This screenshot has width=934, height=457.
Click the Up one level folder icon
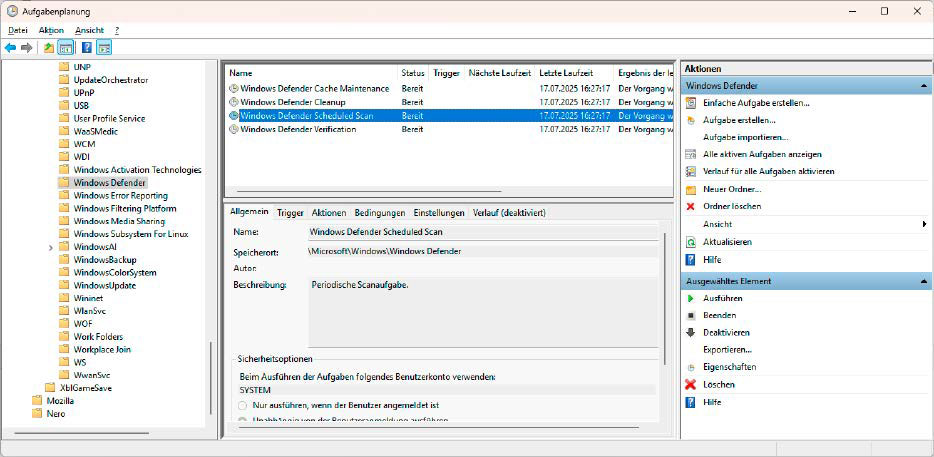(49, 48)
